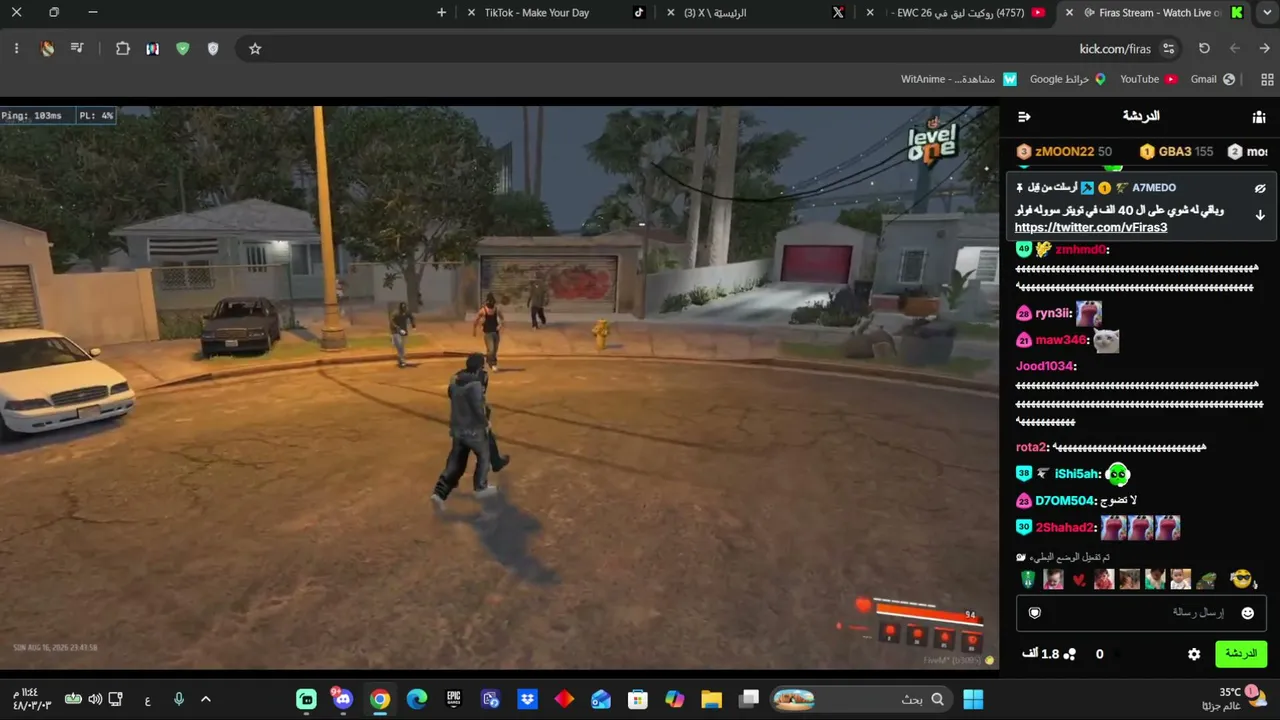Open File Explorer from the taskbar
The height and width of the screenshot is (720, 1280).
coord(712,699)
